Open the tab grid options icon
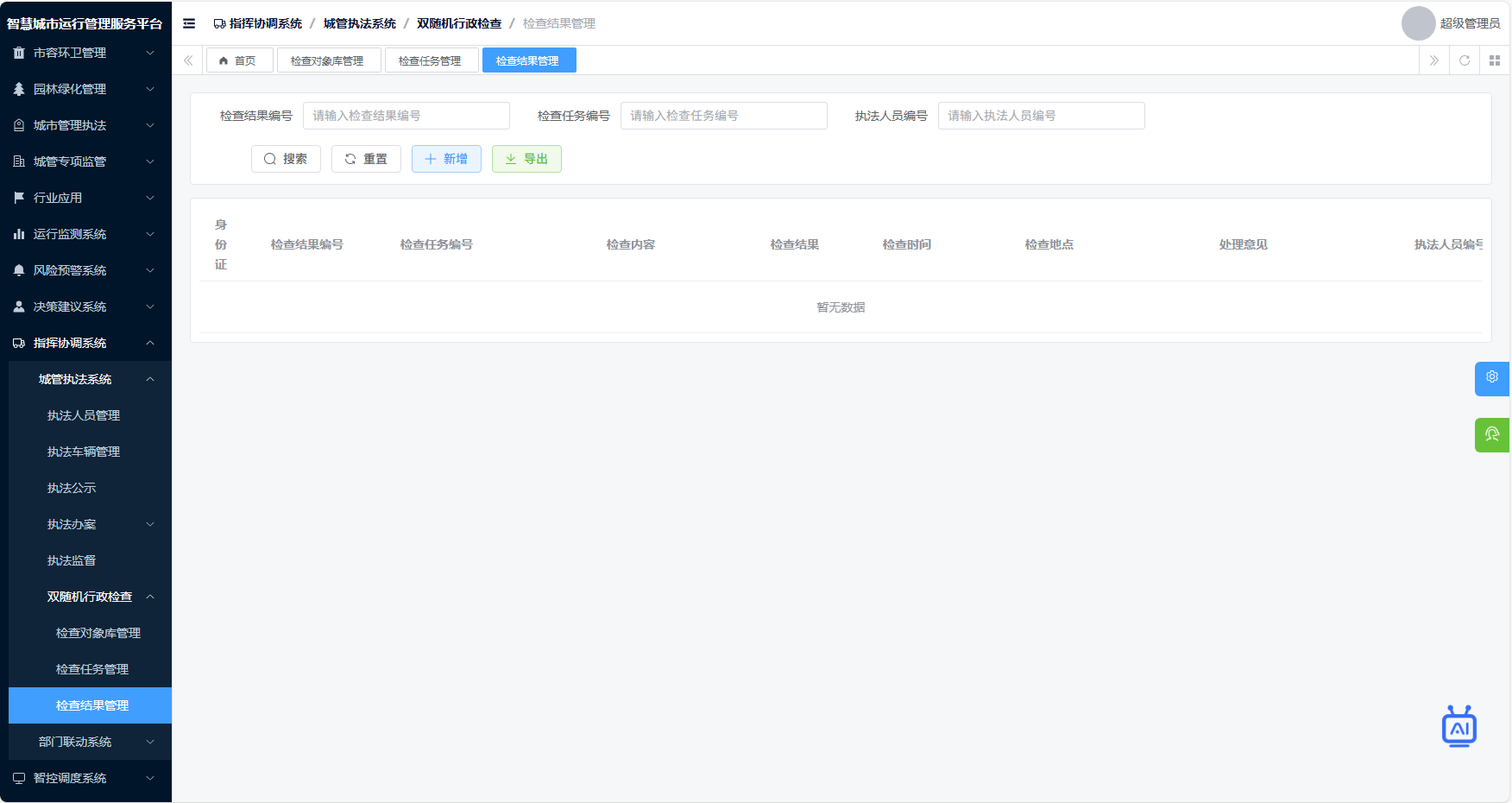 click(x=1495, y=60)
